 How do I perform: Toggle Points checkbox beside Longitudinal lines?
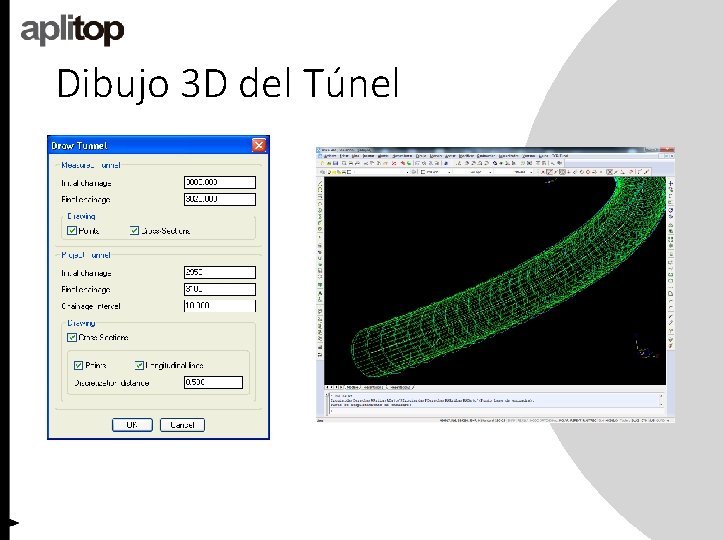tap(78, 365)
